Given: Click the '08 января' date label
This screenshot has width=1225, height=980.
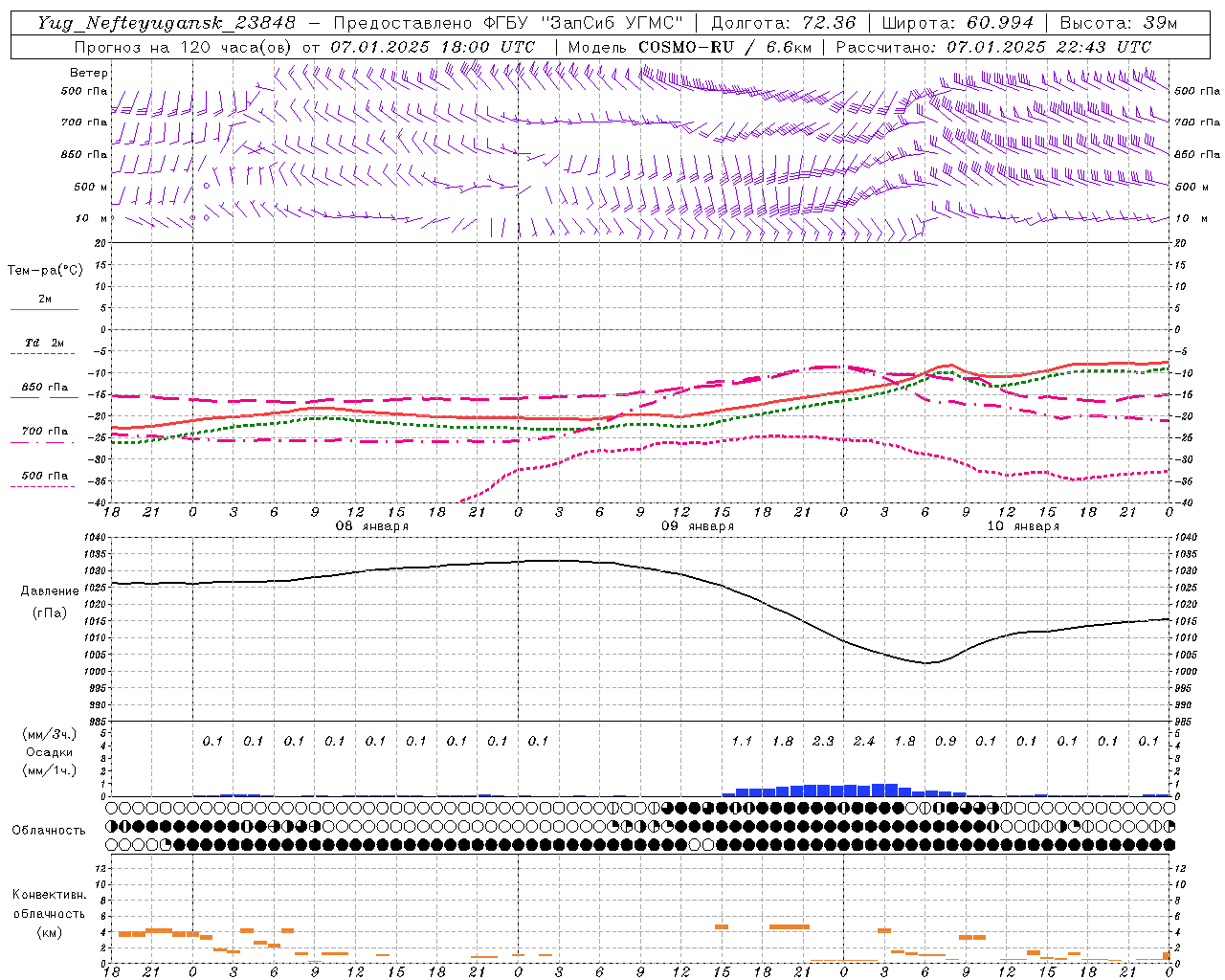Looking at the screenshot, I should (372, 526).
